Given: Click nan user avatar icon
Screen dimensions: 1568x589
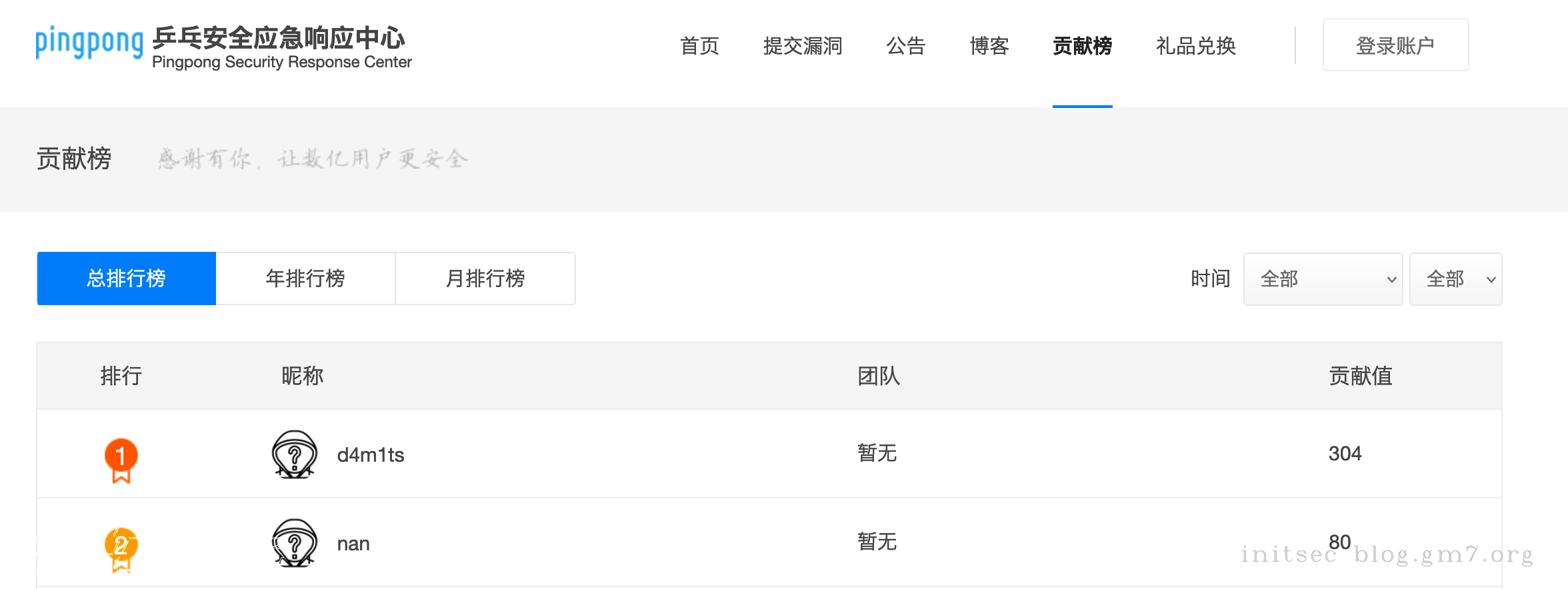Looking at the screenshot, I should coord(295,543).
